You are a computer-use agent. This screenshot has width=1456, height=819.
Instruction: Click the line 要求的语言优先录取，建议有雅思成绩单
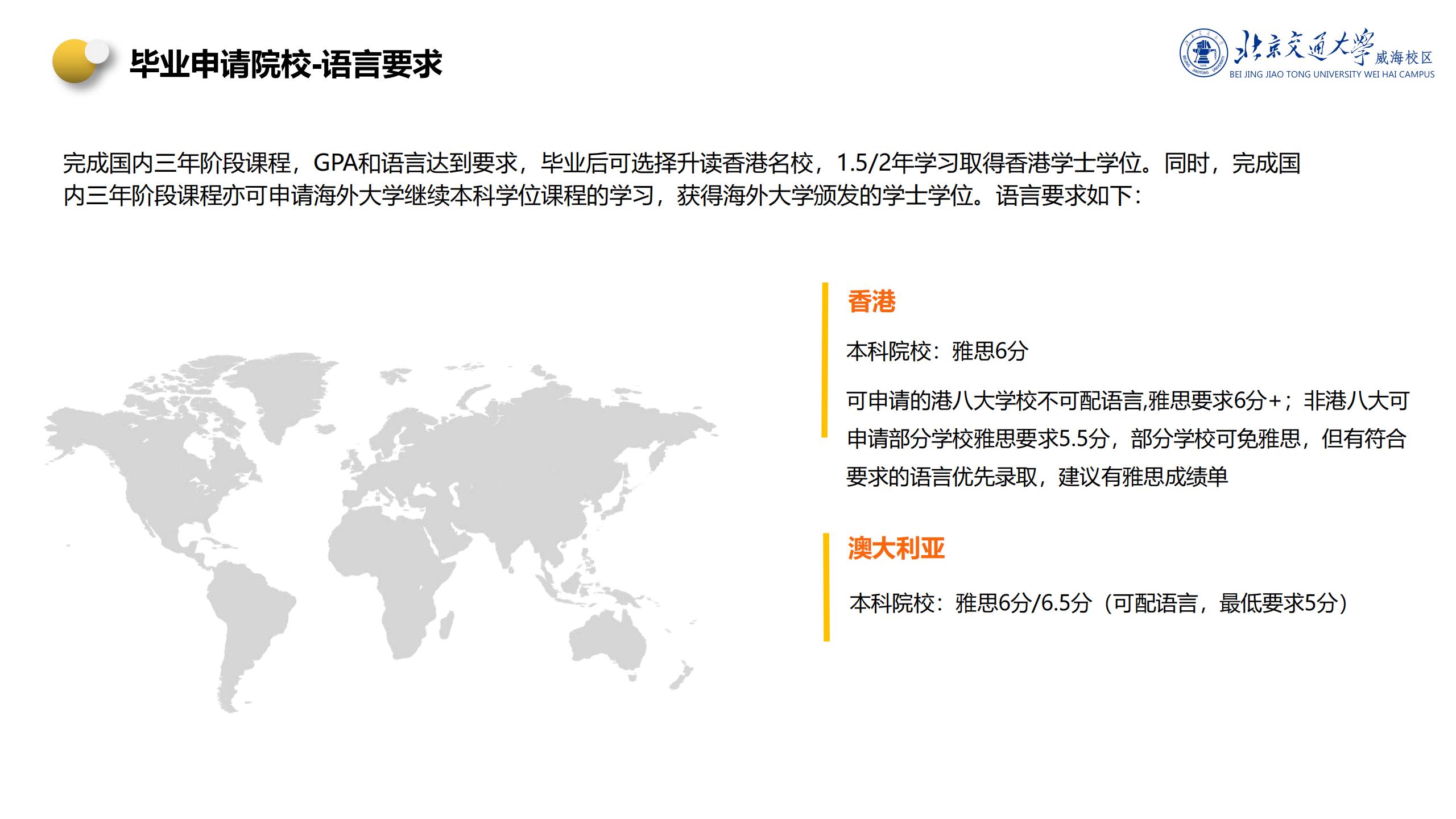coord(1037,477)
